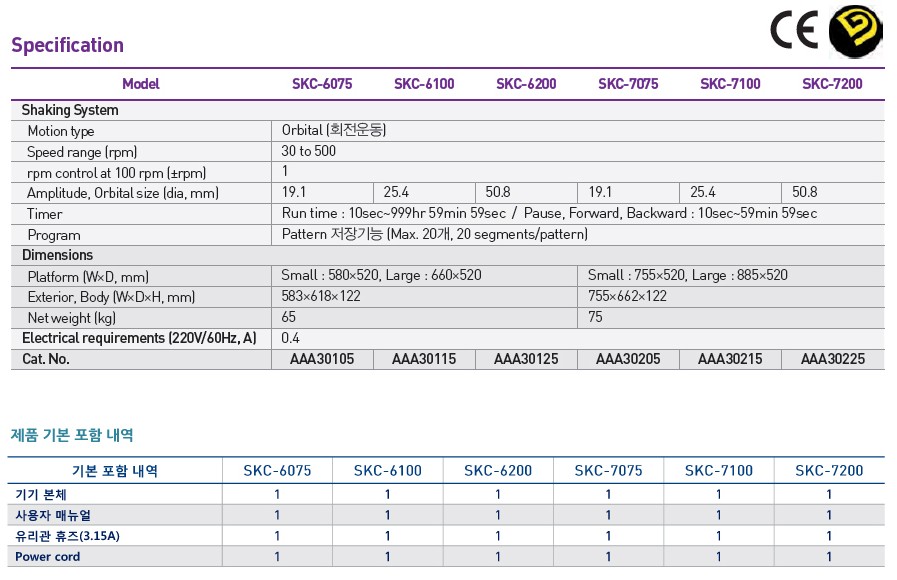The width and height of the screenshot is (897, 580).
Task: Click the SKC-7200 spec table header
Action: [x=832, y=84]
